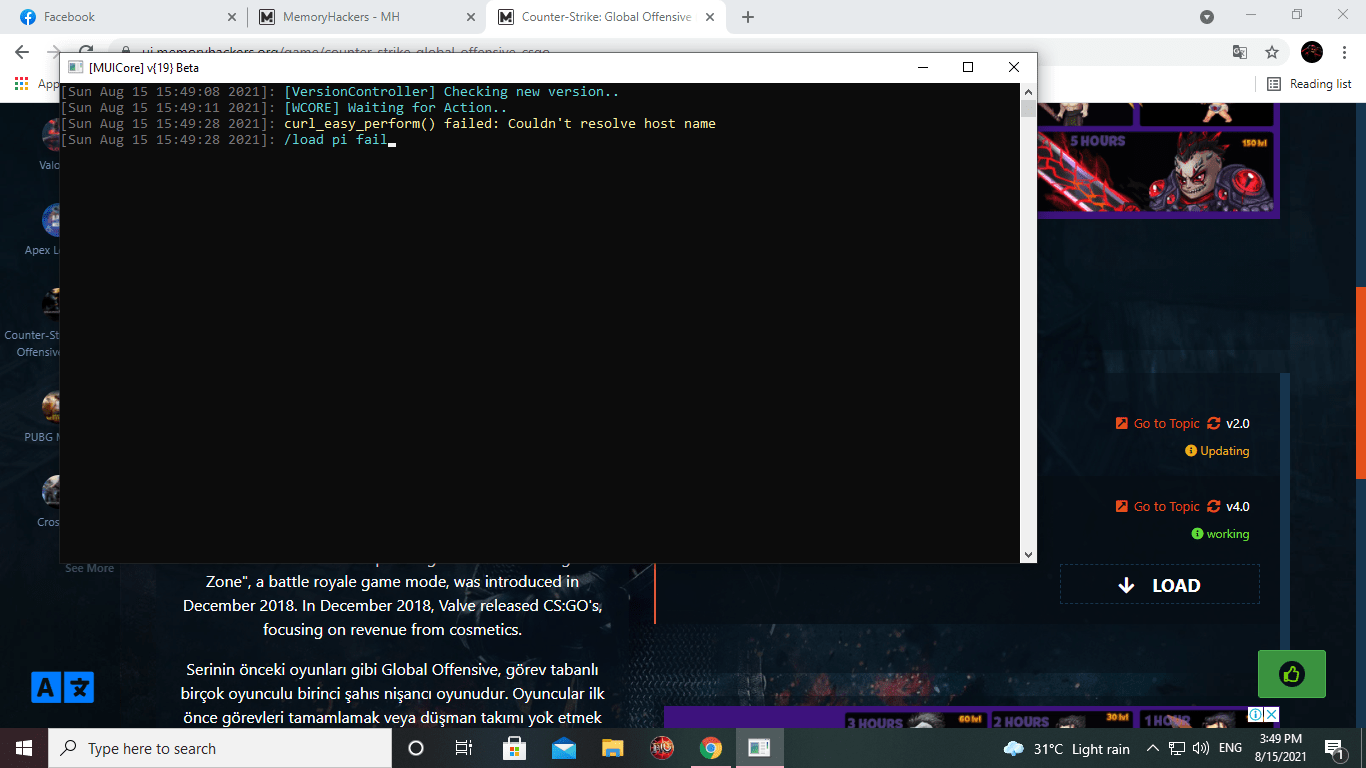Image resolution: width=1366 pixels, height=768 pixels.
Task: Select the PUBG icon in sidebar
Action: coord(50,406)
